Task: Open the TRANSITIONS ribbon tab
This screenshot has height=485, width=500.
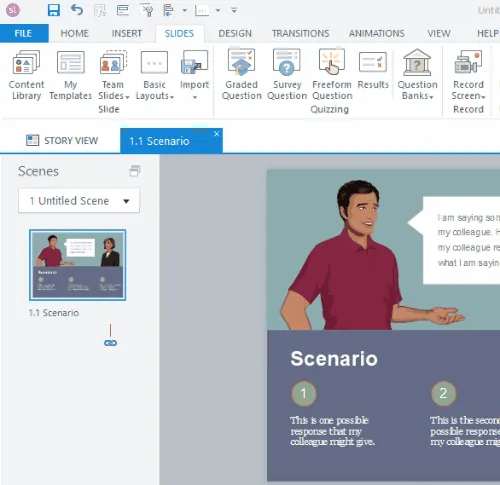Action: click(x=300, y=33)
